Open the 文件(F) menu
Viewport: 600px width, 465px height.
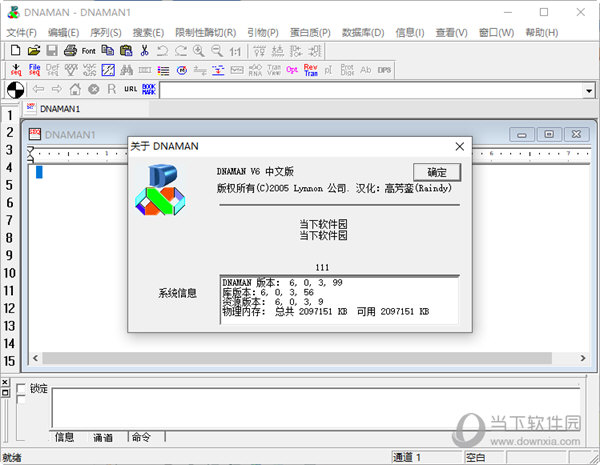pyautogui.click(x=21, y=33)
